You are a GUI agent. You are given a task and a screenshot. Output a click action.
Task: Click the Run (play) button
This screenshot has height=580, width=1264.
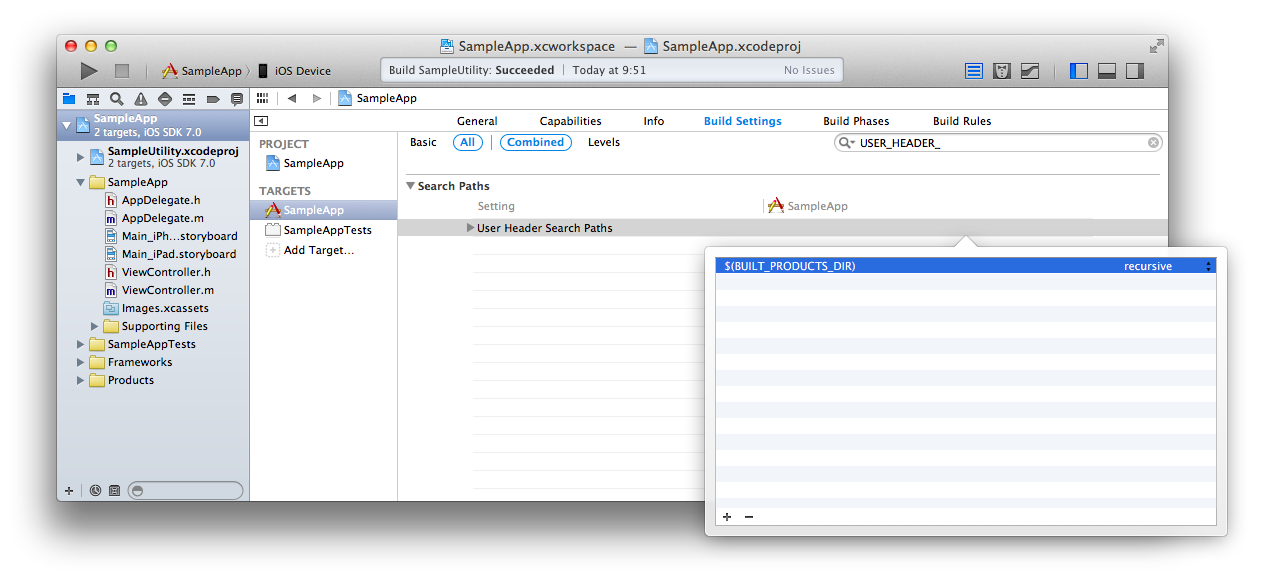pos(89,71)
